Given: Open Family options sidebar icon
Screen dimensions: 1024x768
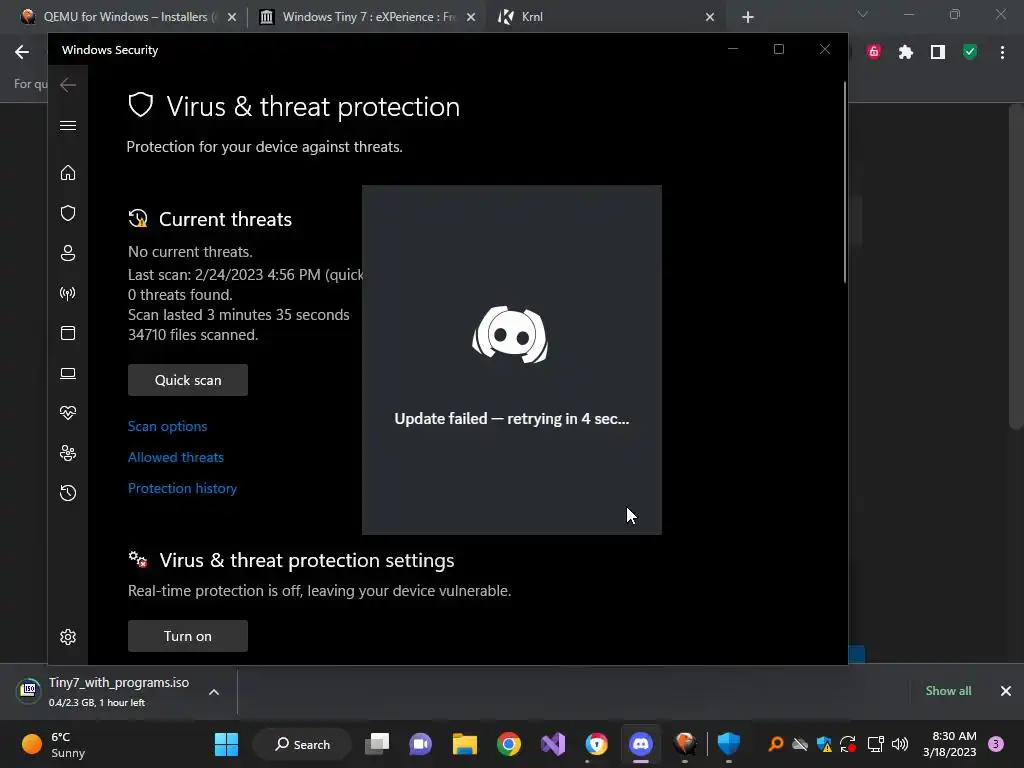Looking at the screenshot, I should [x=68, y=453].
